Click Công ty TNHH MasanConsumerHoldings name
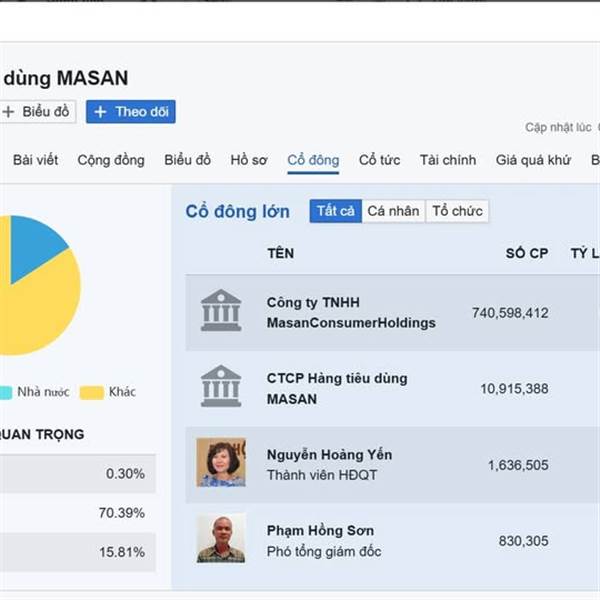 (351, 313)
